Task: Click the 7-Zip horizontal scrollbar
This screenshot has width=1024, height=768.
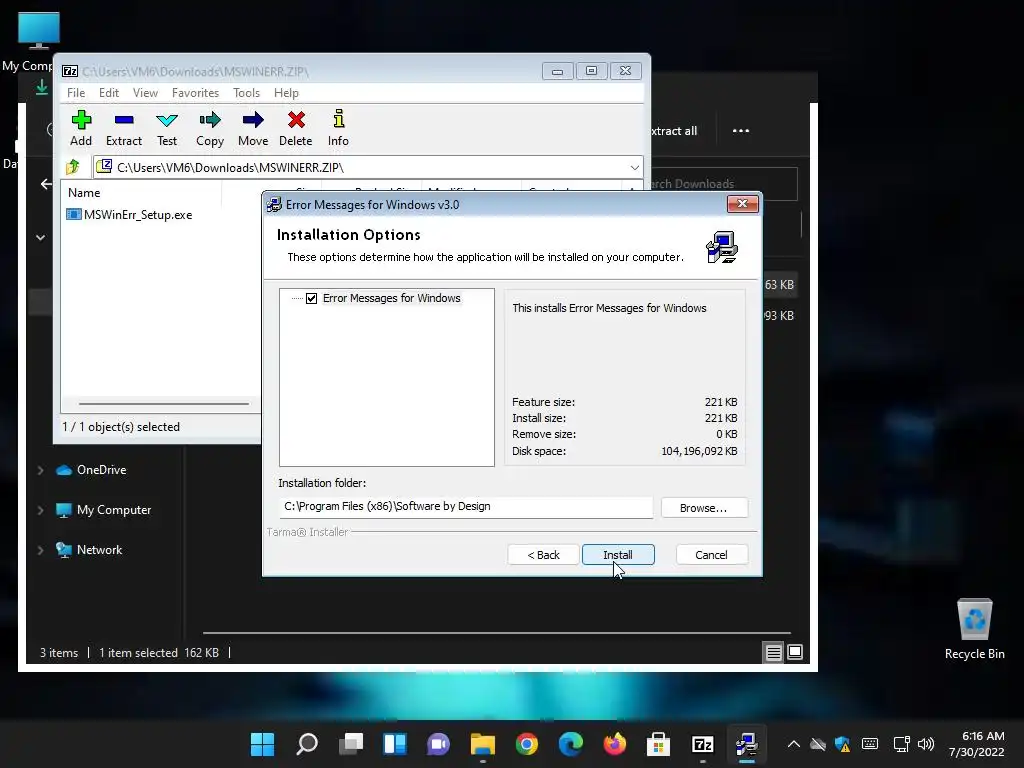Action: pos(163,404)
